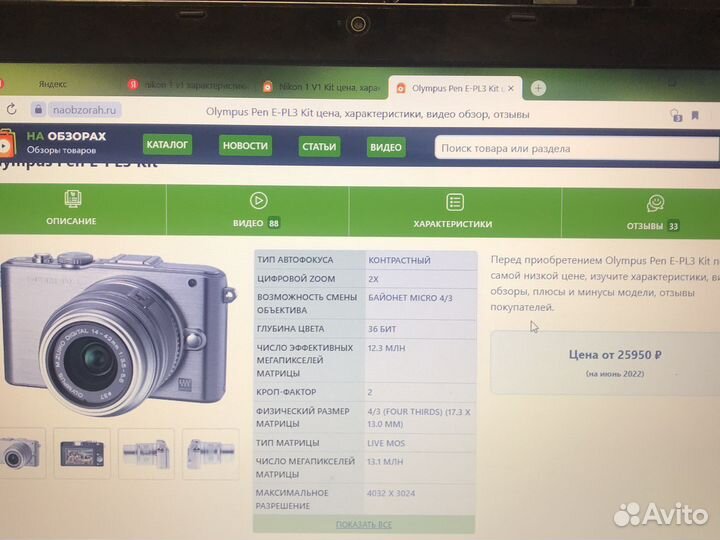Click the Глубина цвета row label

click(290, 329)
